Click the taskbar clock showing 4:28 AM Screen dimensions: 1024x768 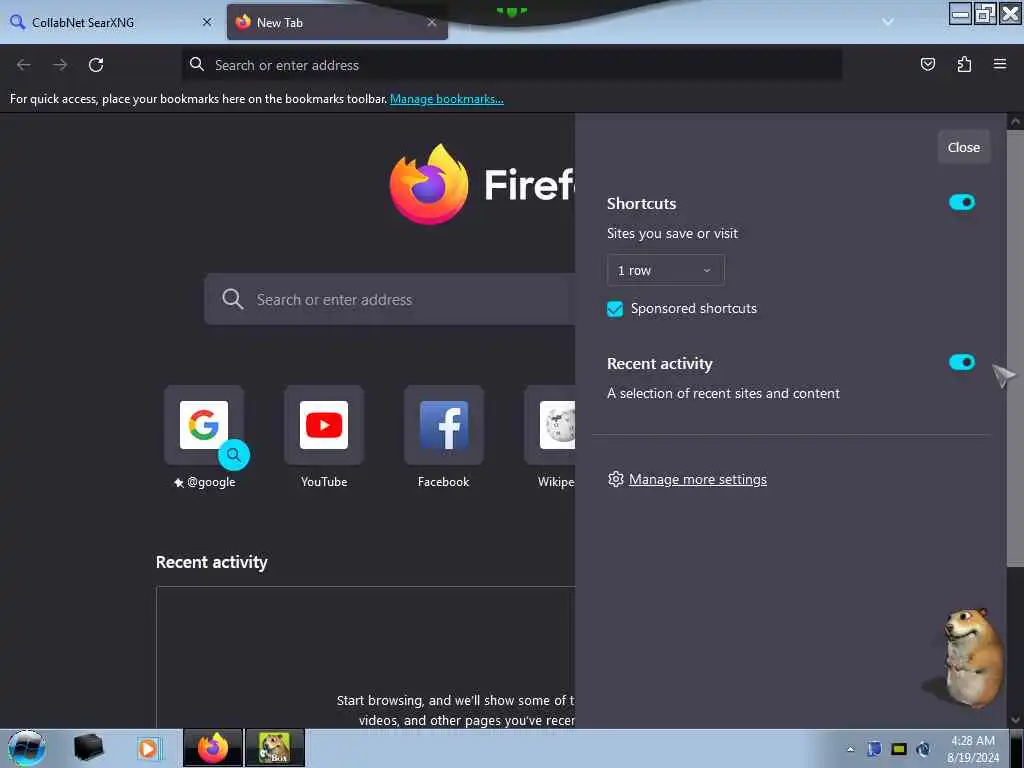(972, 749)
